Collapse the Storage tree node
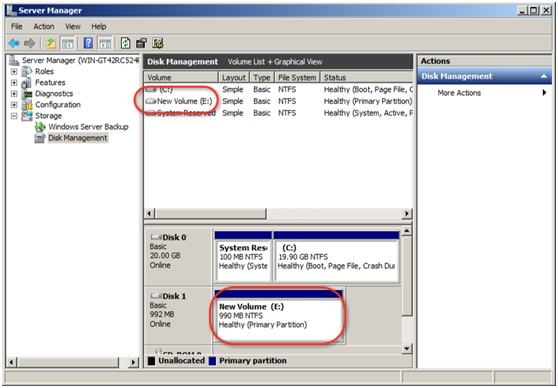Screen dimensions: 558x388 14,116
